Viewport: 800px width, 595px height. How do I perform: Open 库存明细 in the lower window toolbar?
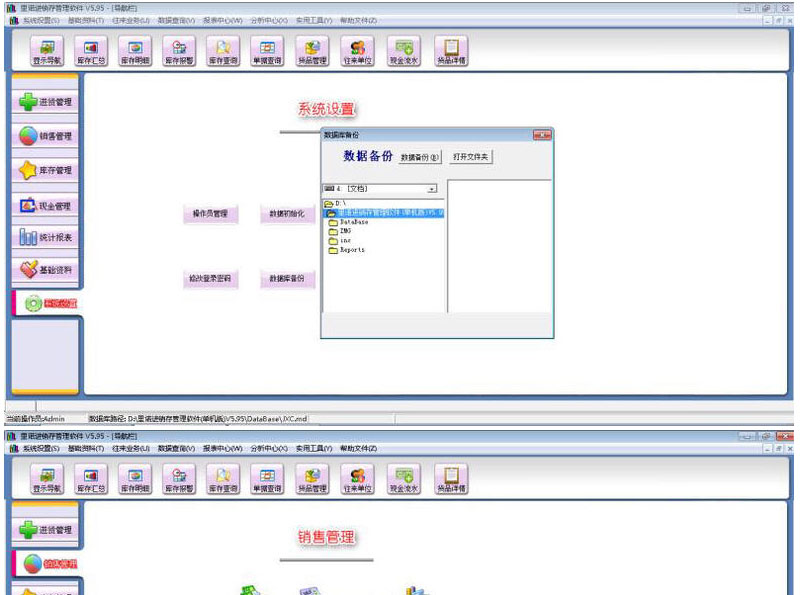click(135, 479)
